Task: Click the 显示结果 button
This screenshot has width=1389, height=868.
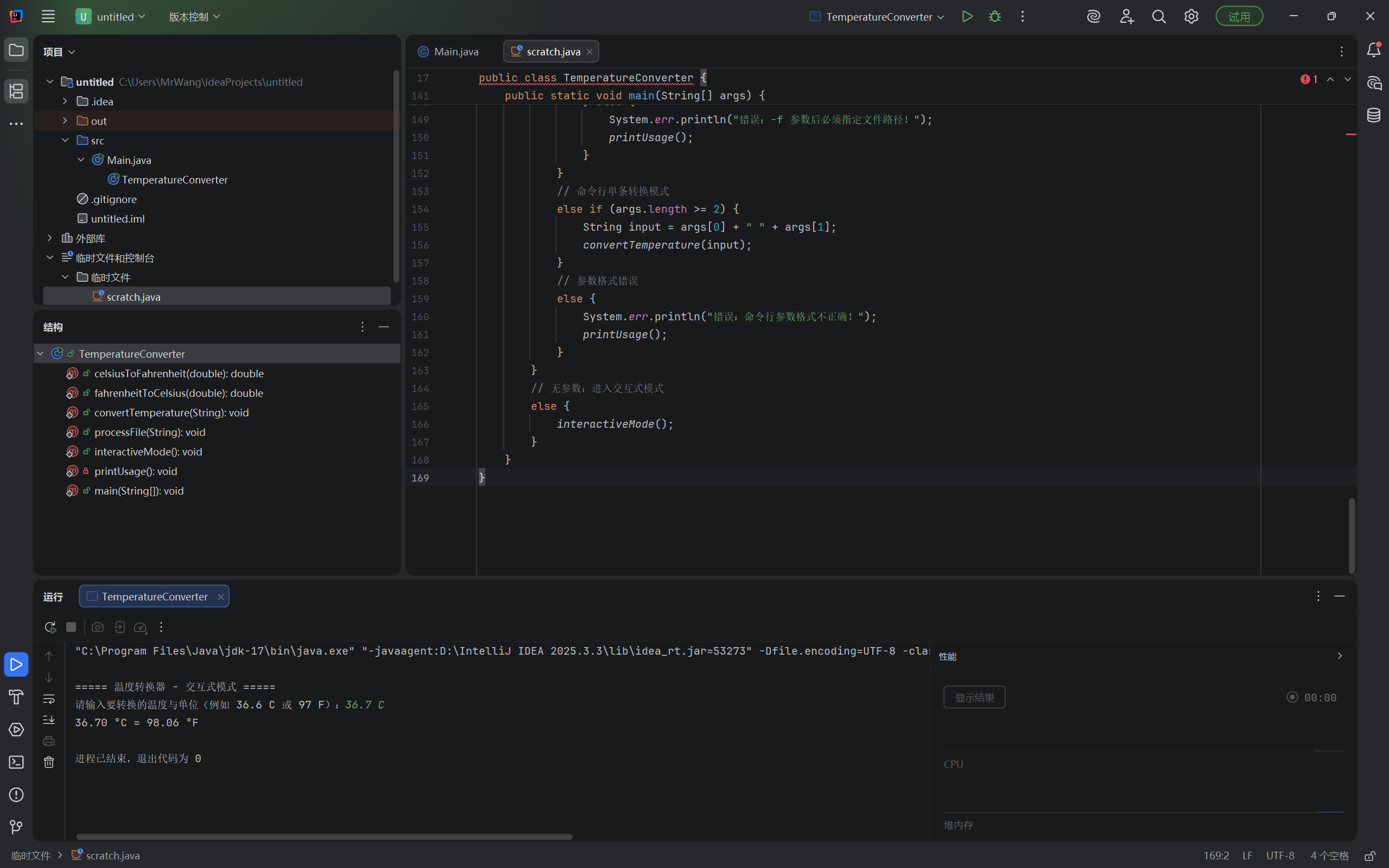Action: [x=974, y=697]
